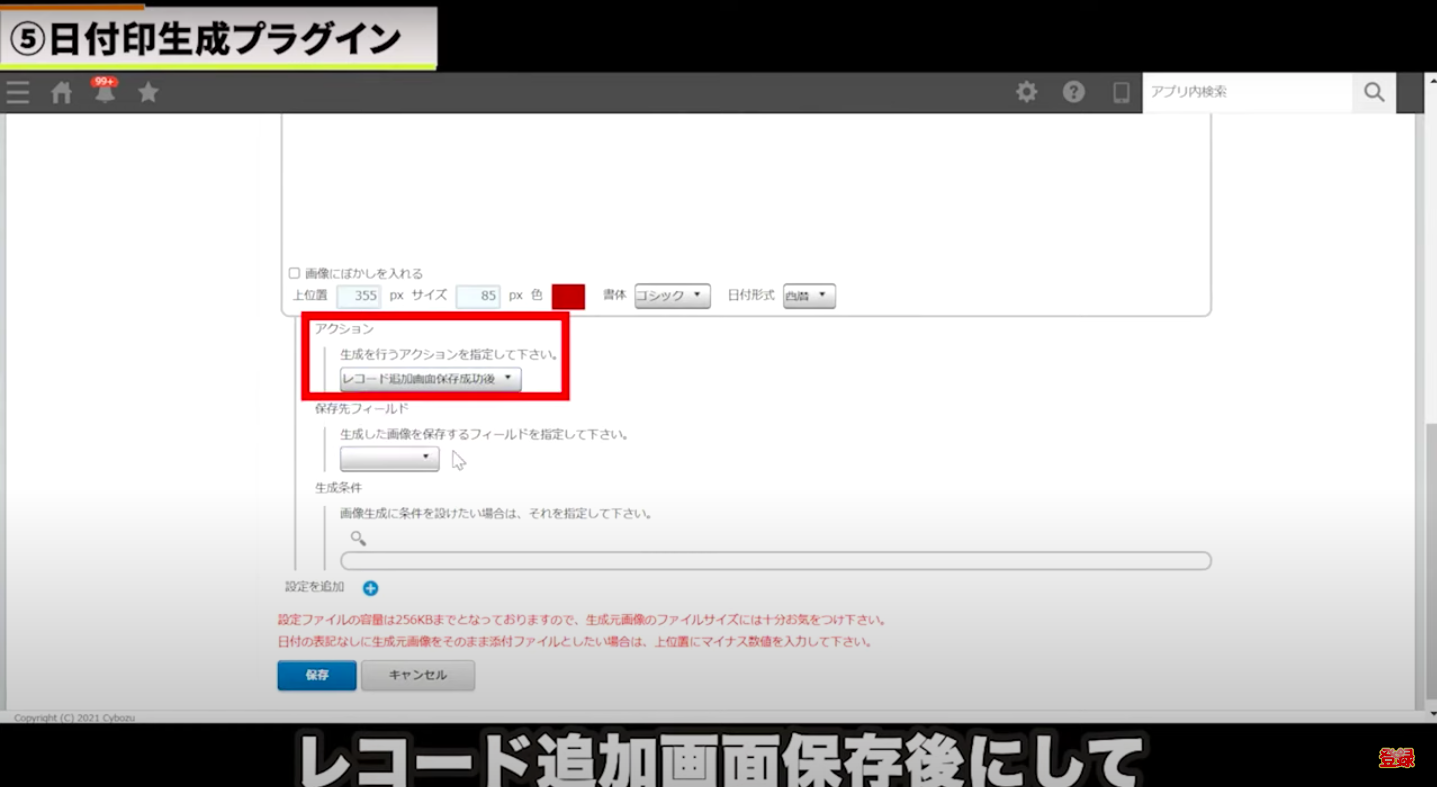Add a setting with the blue plus icon
The image size is (1437, 787).
pos(370,588)
